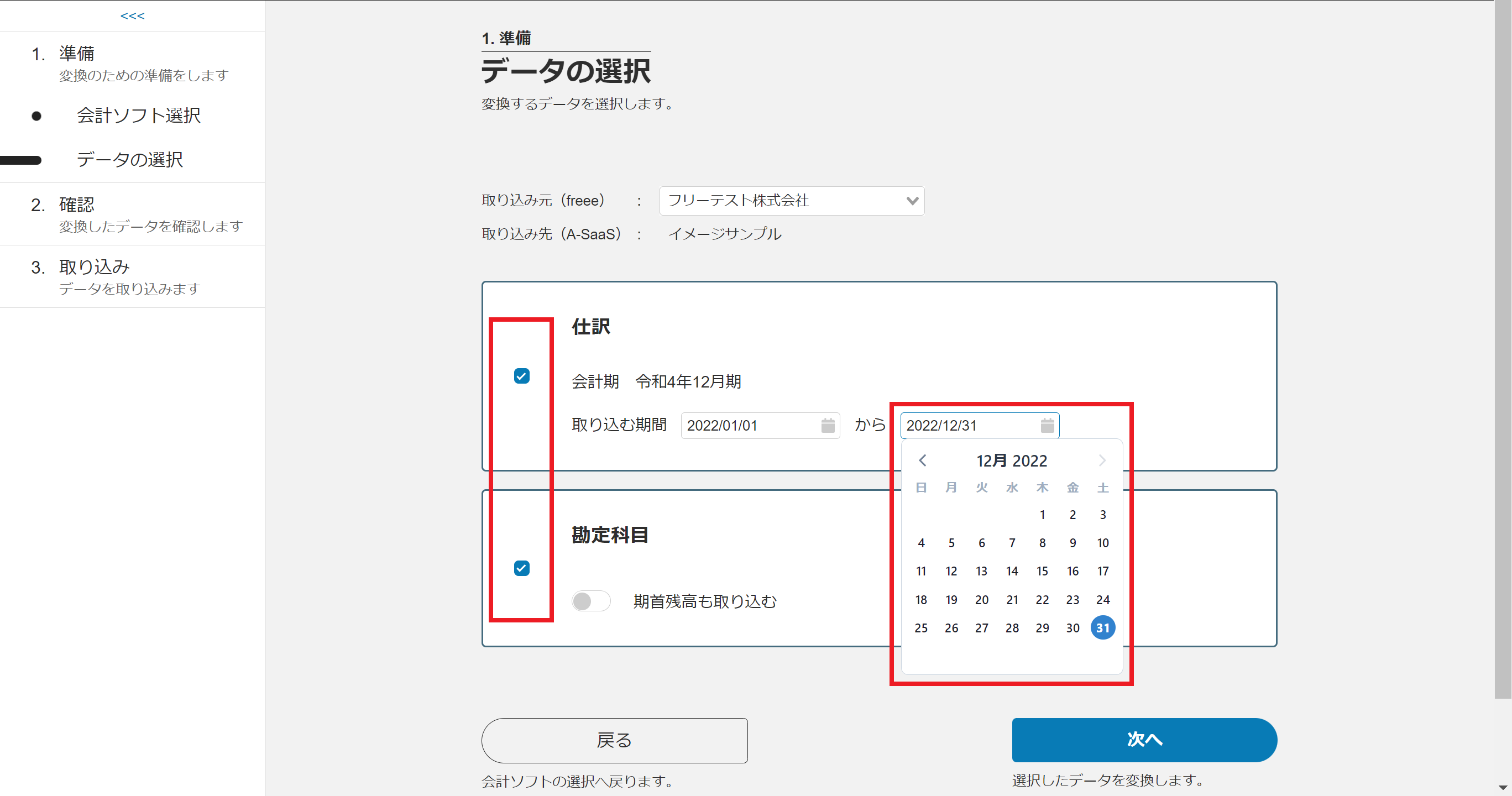
Task: Select データの選択 in sidebar
Action: 130,160
